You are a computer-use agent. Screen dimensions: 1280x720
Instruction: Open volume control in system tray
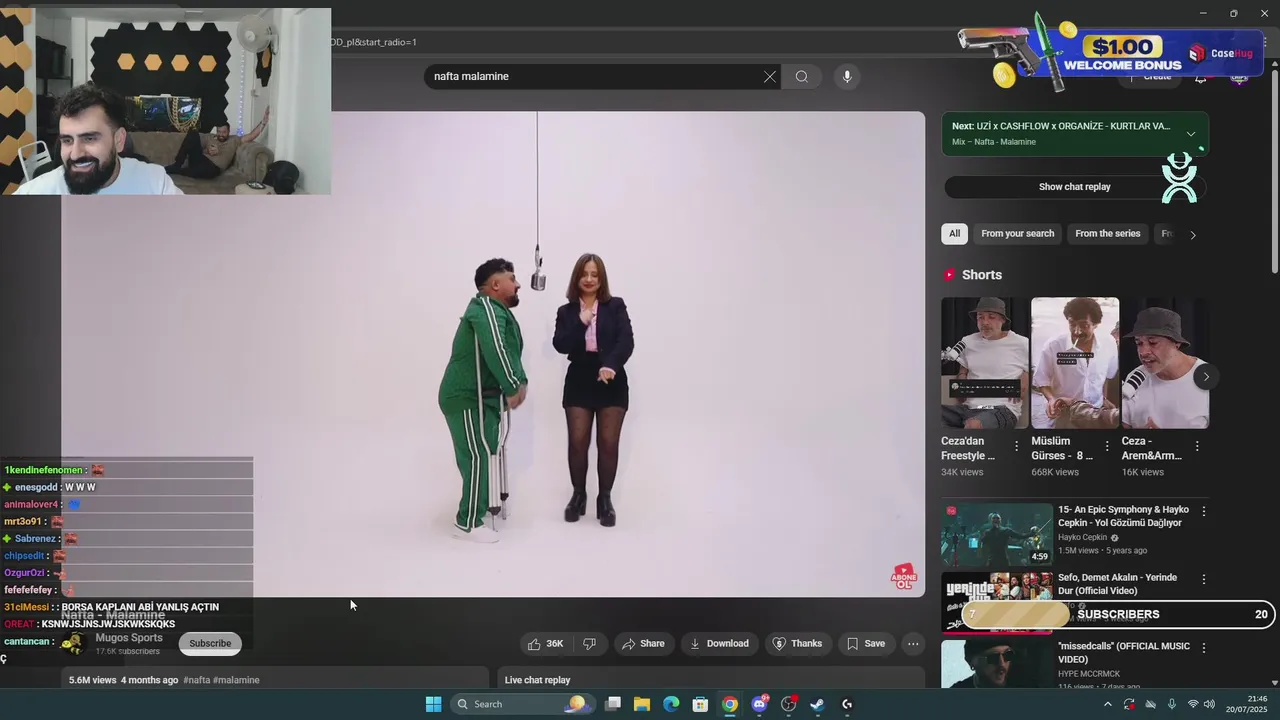(x=1209, y=704)
